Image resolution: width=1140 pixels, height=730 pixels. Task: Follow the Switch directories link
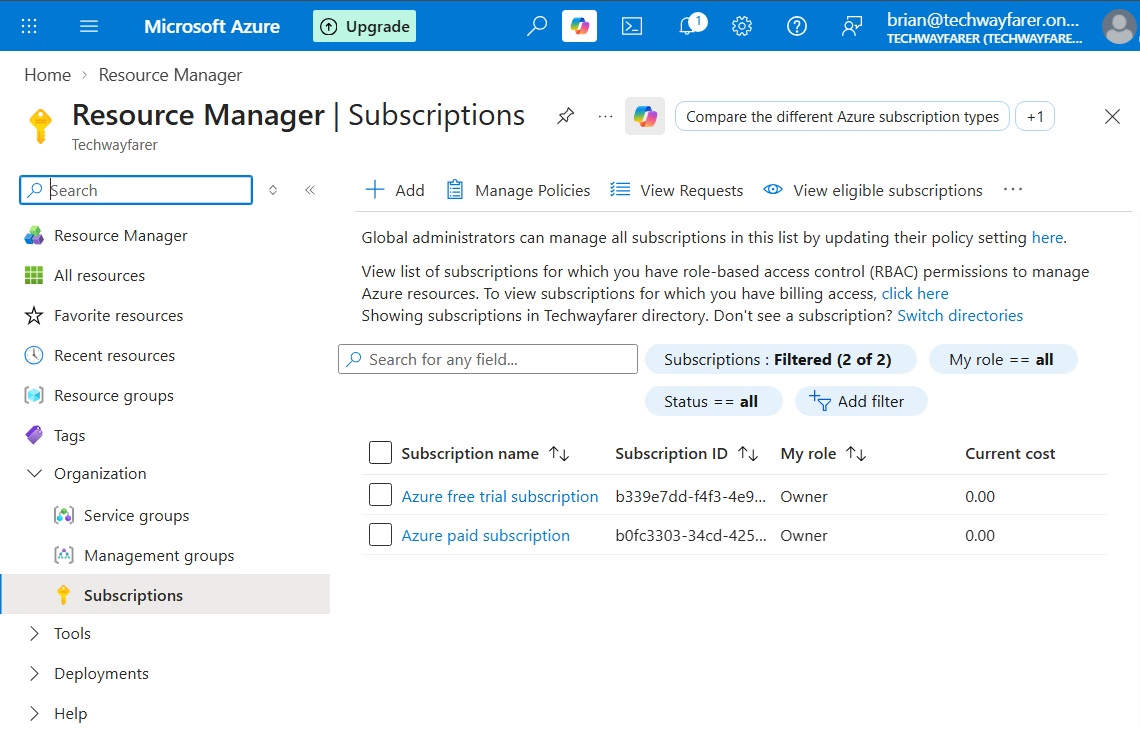click(x=960, y=316)
